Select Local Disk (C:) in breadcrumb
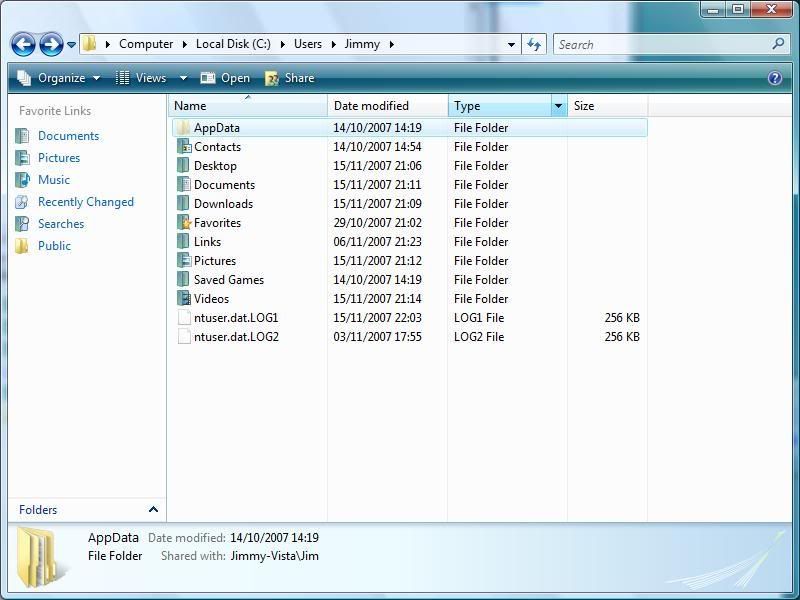Screen dimensions: 800x600 point(233,44)
